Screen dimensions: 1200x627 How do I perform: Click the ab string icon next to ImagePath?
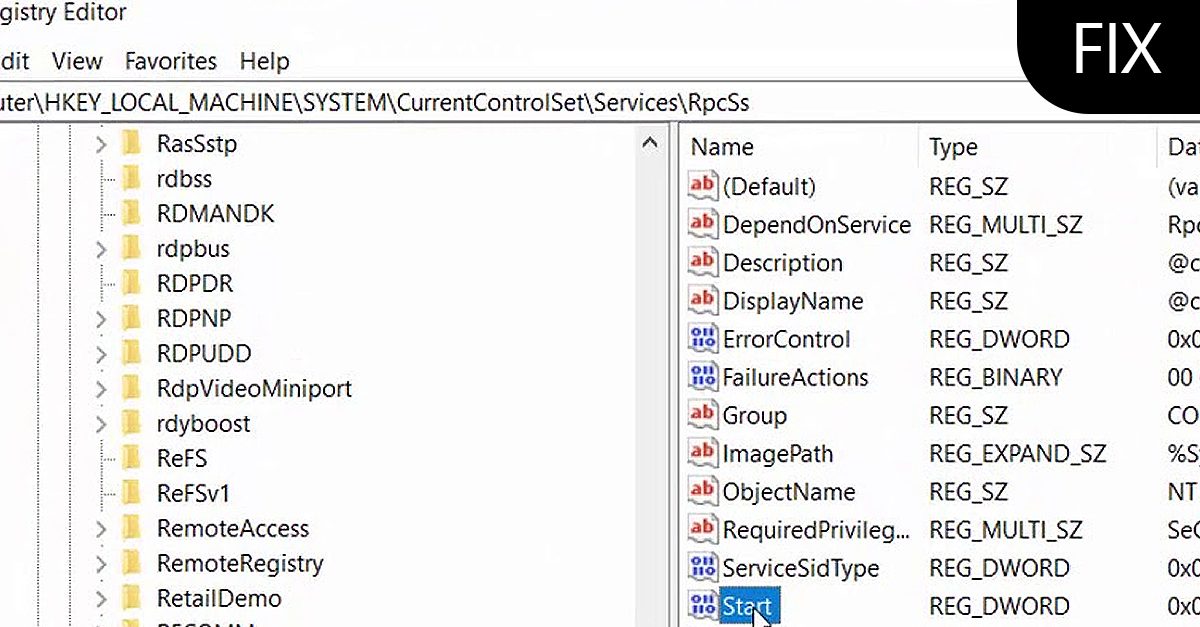click(702, 453)
